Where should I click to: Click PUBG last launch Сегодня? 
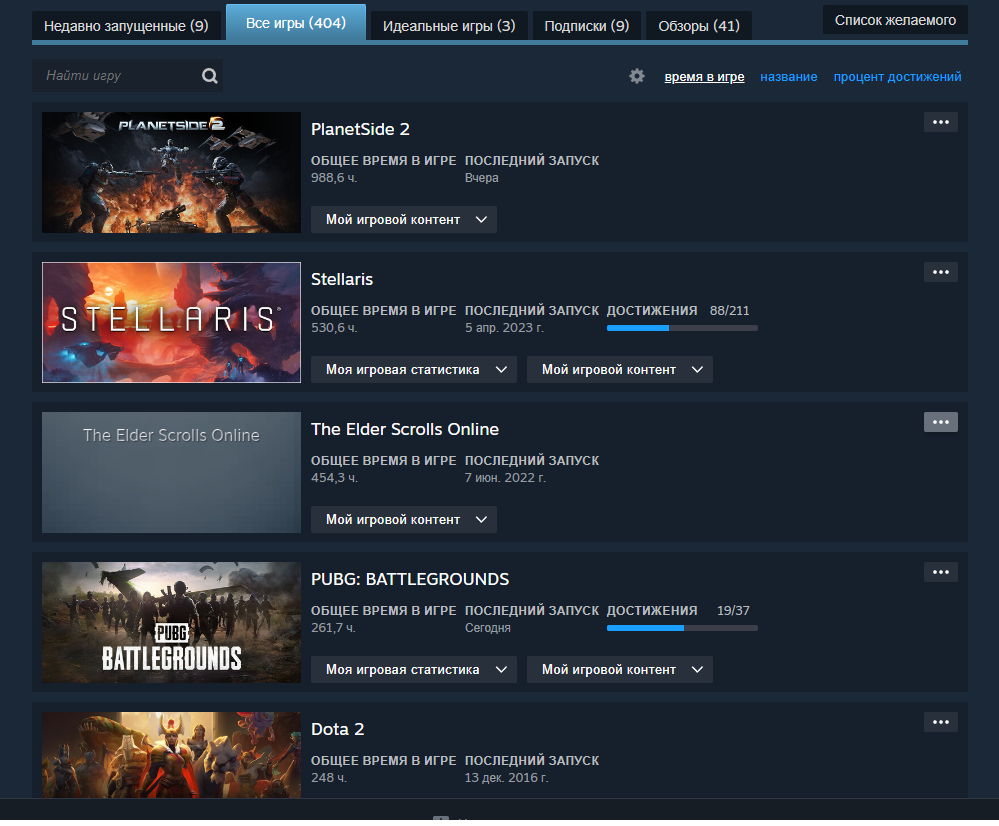(487, 628)
